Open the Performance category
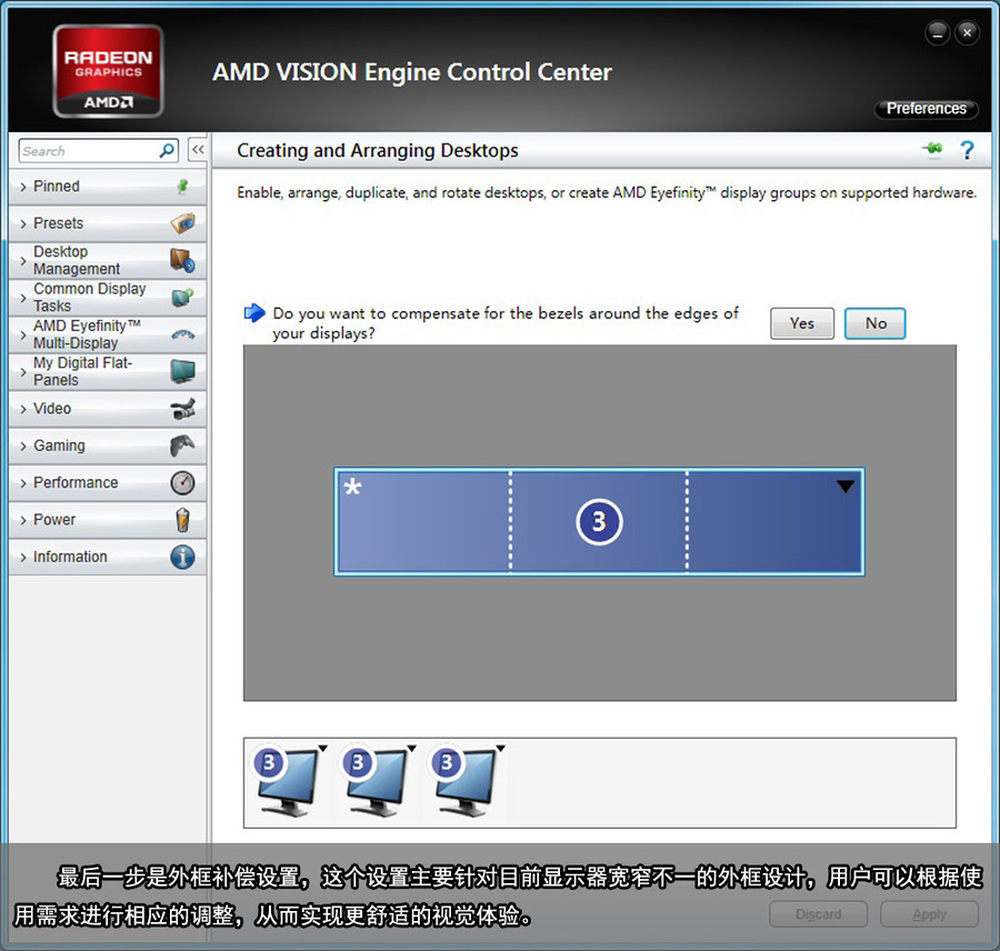This screenshot has height=951, width=1000. coord(107,483)
